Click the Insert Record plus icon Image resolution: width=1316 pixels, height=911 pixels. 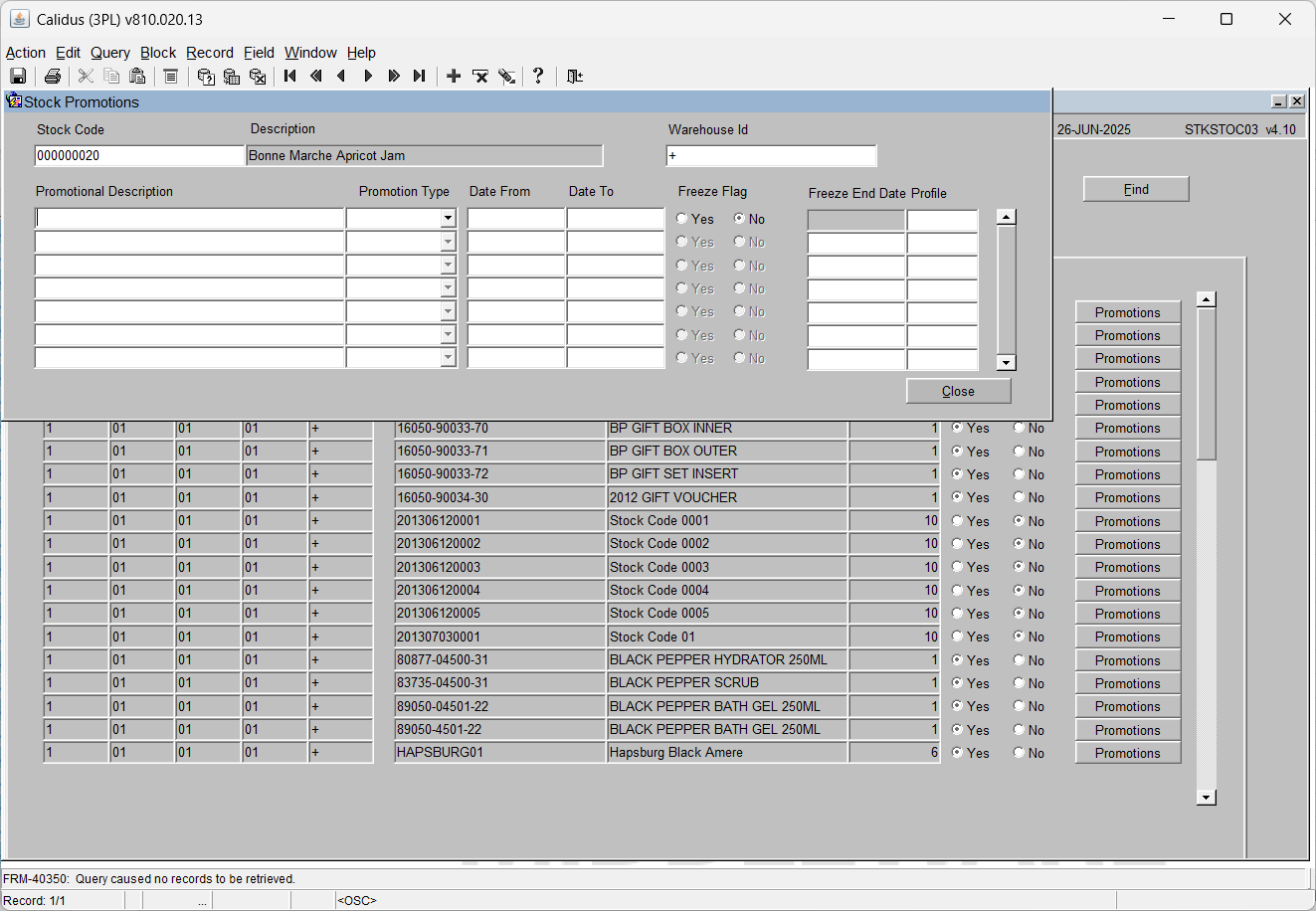pos(454,76)
